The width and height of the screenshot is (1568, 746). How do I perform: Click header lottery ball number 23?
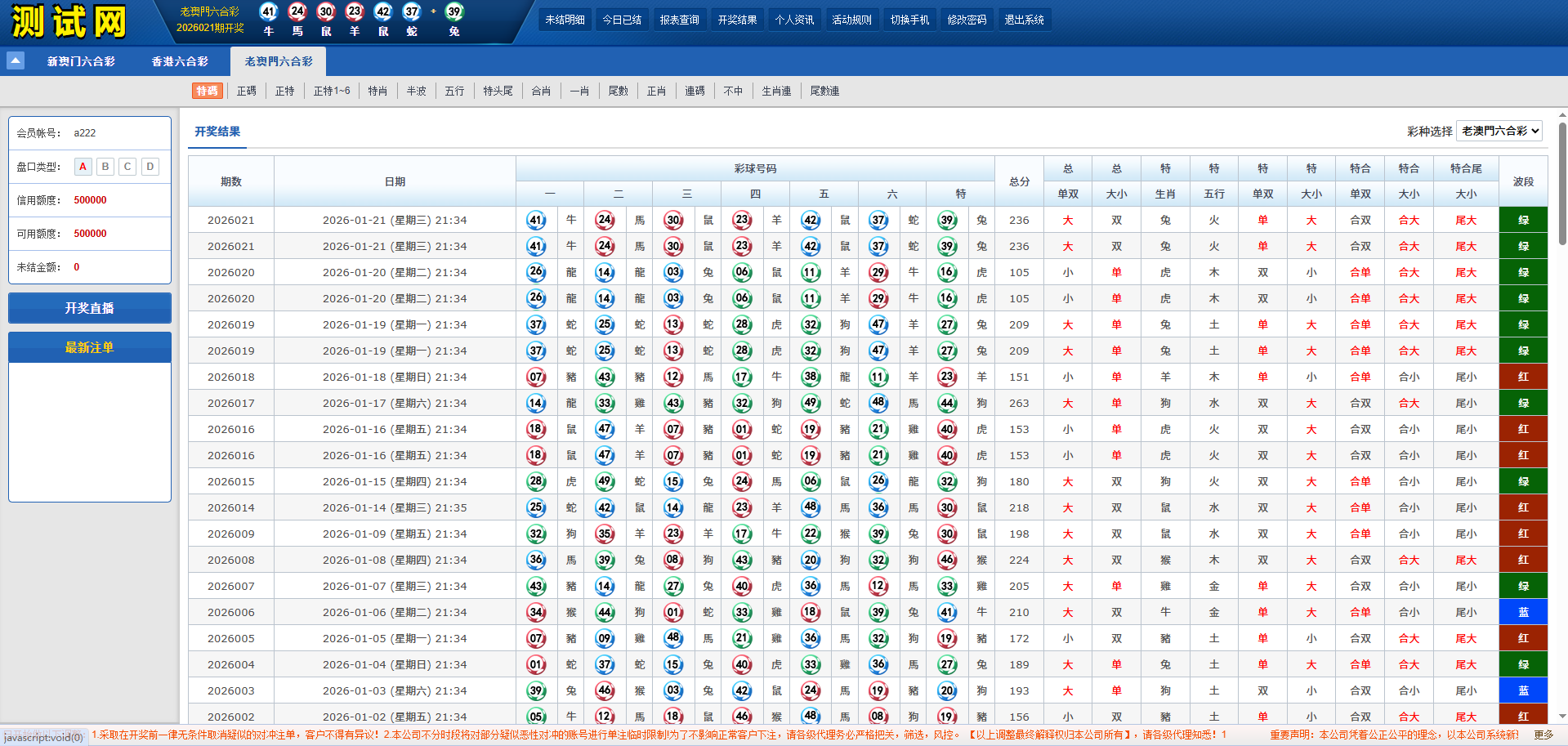pos(355,11)
